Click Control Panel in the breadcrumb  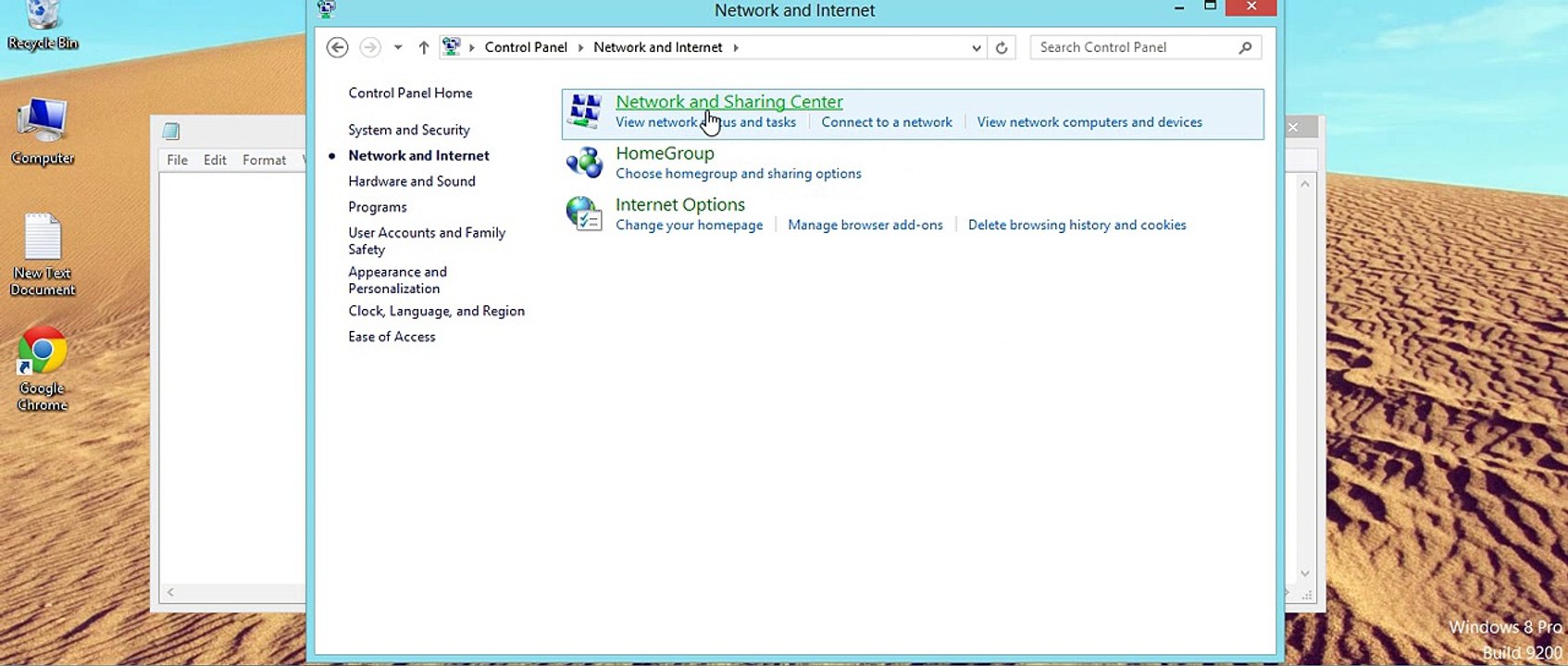coord(526,47)
